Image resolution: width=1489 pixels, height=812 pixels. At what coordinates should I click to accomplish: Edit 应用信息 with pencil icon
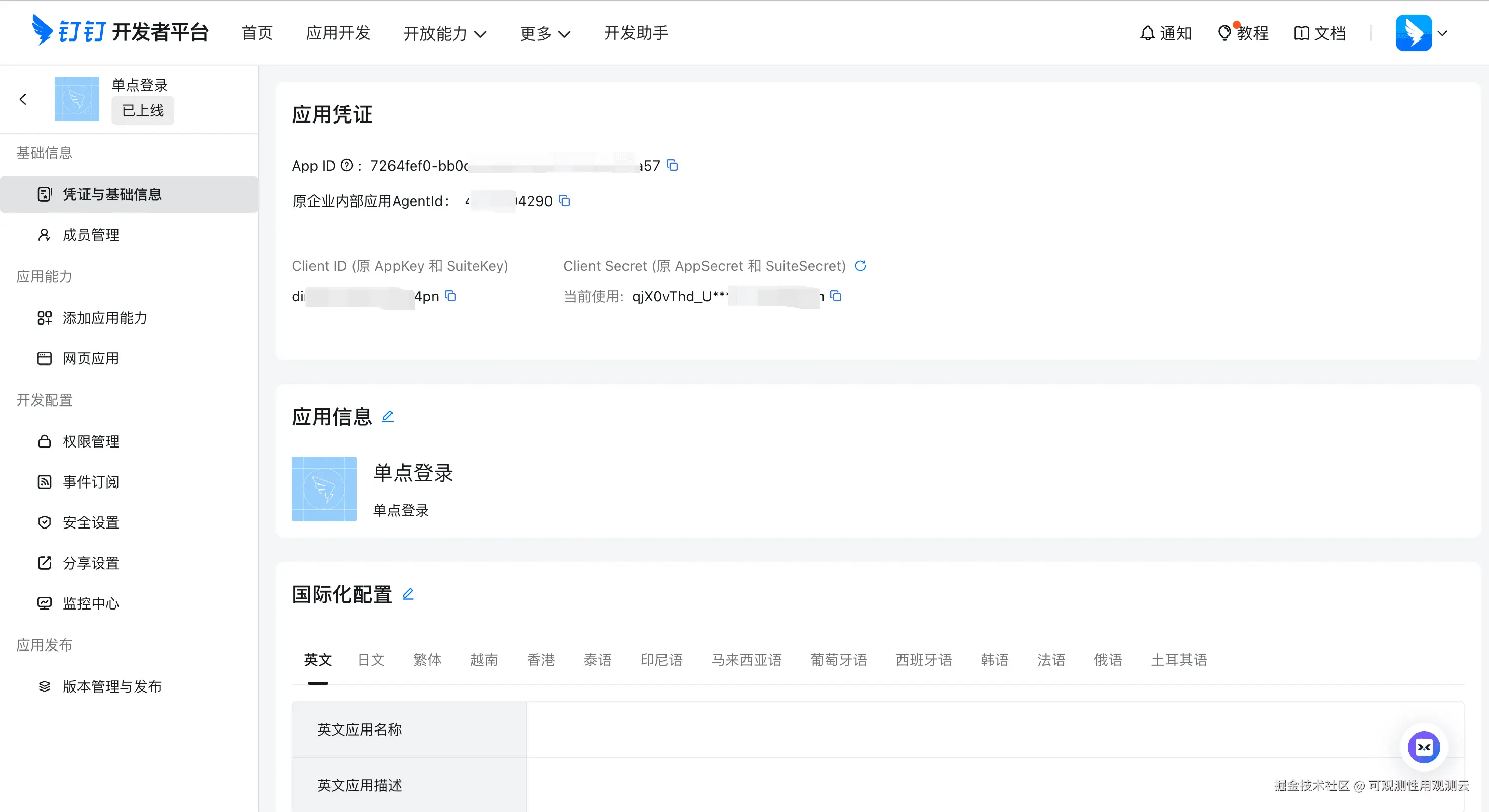(x=388, y=417)
